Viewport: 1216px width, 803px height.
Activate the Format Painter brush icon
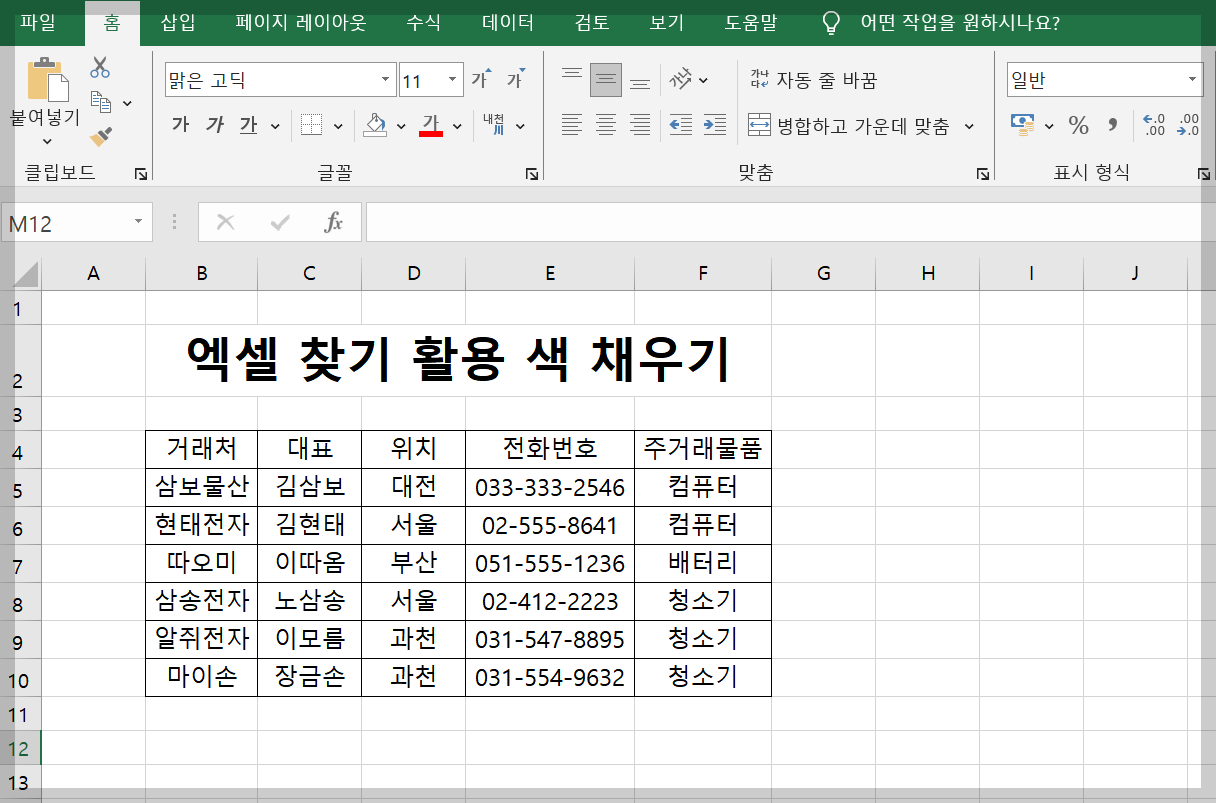100,138
